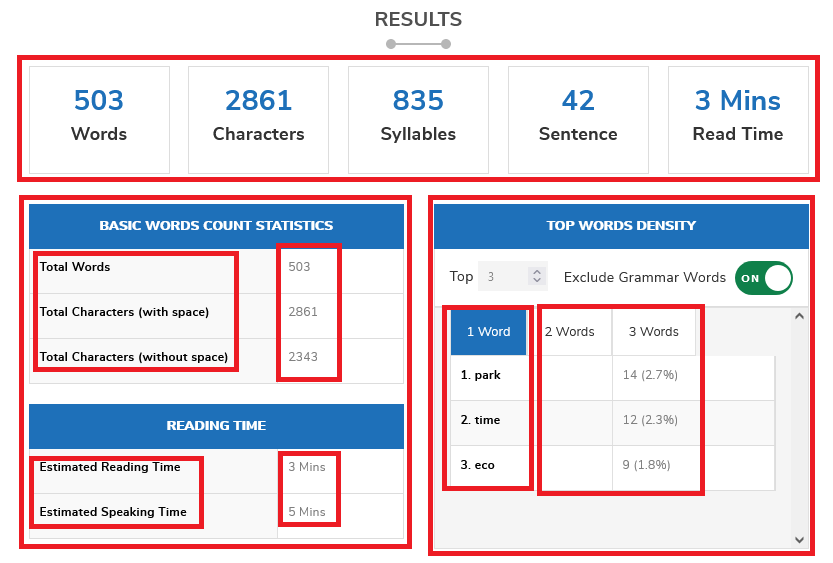Click the Top Words Density header
The width and height of the screenshot is (833, 563).
pos(621,226)
